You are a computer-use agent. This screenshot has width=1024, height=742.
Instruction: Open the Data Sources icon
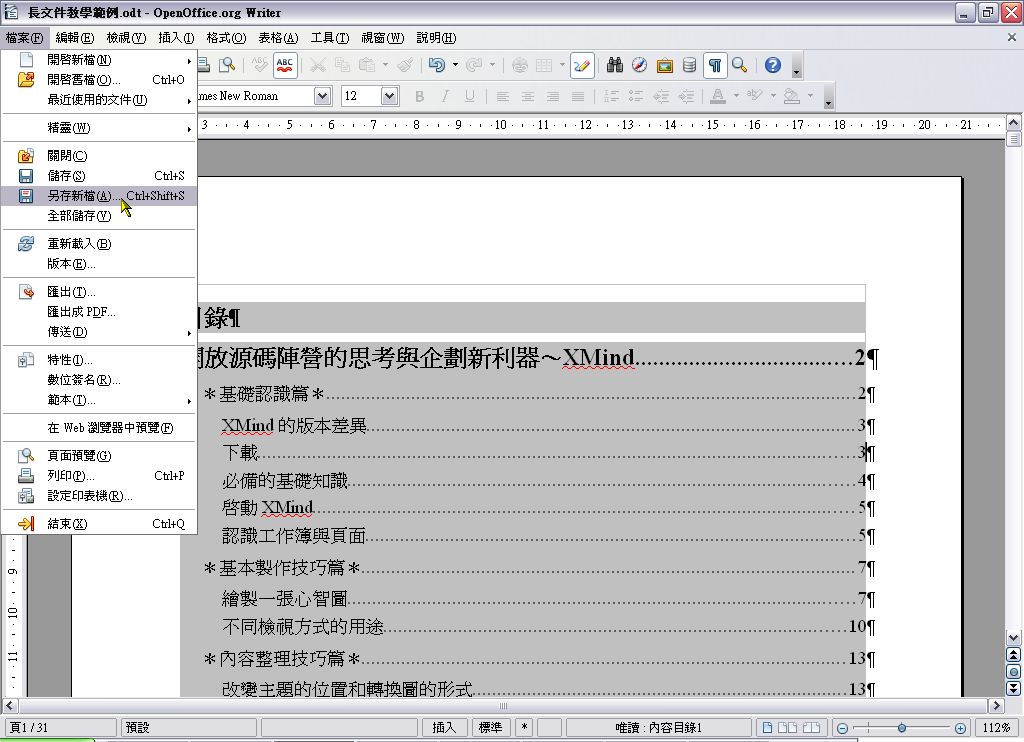tap(689, 65)
